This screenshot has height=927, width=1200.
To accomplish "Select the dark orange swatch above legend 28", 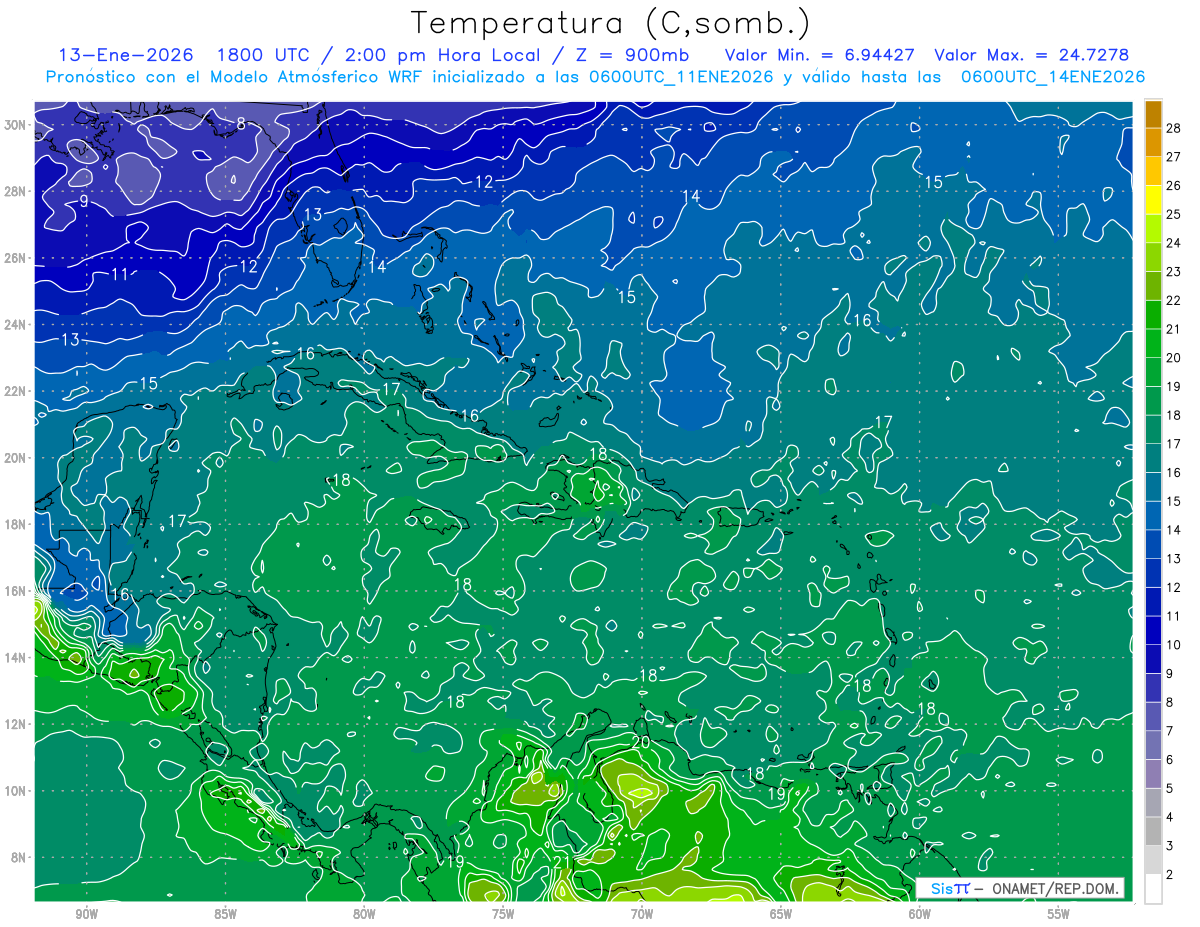I will 1154,114.
